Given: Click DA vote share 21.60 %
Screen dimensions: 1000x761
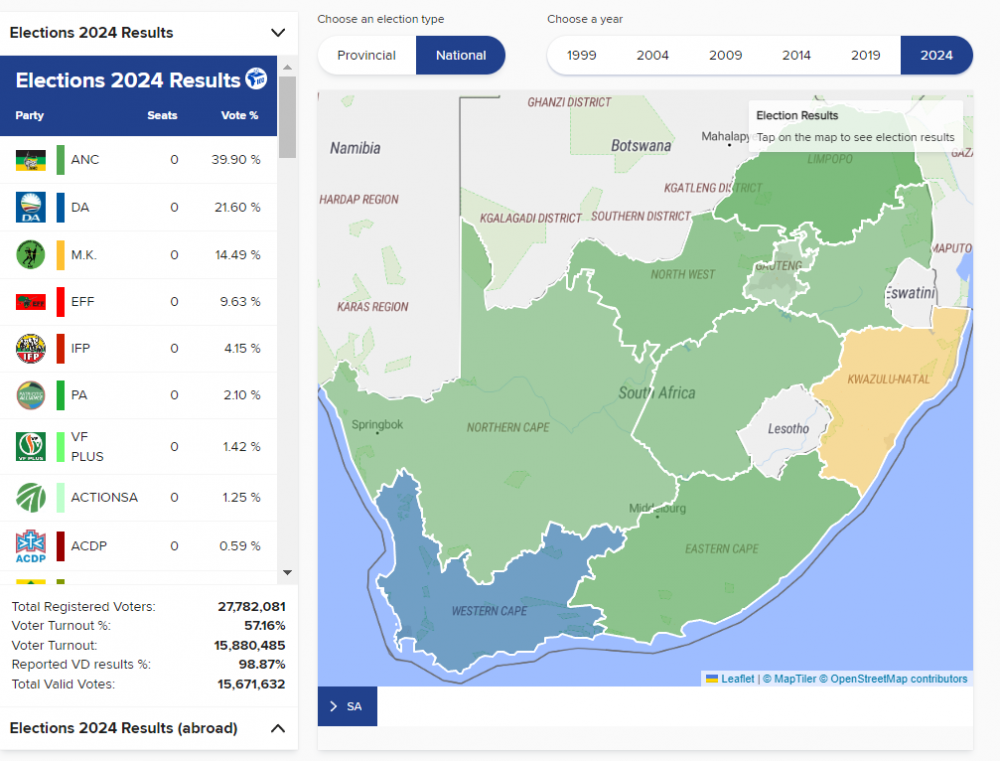Looking at the screenshot, I should [237, 207].
